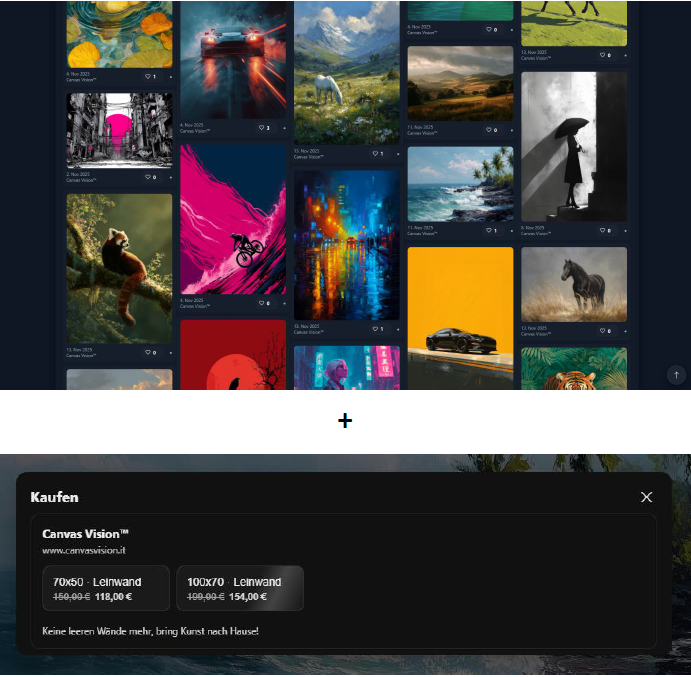Heart the pink mountain biker artwork

pos(261,303)
